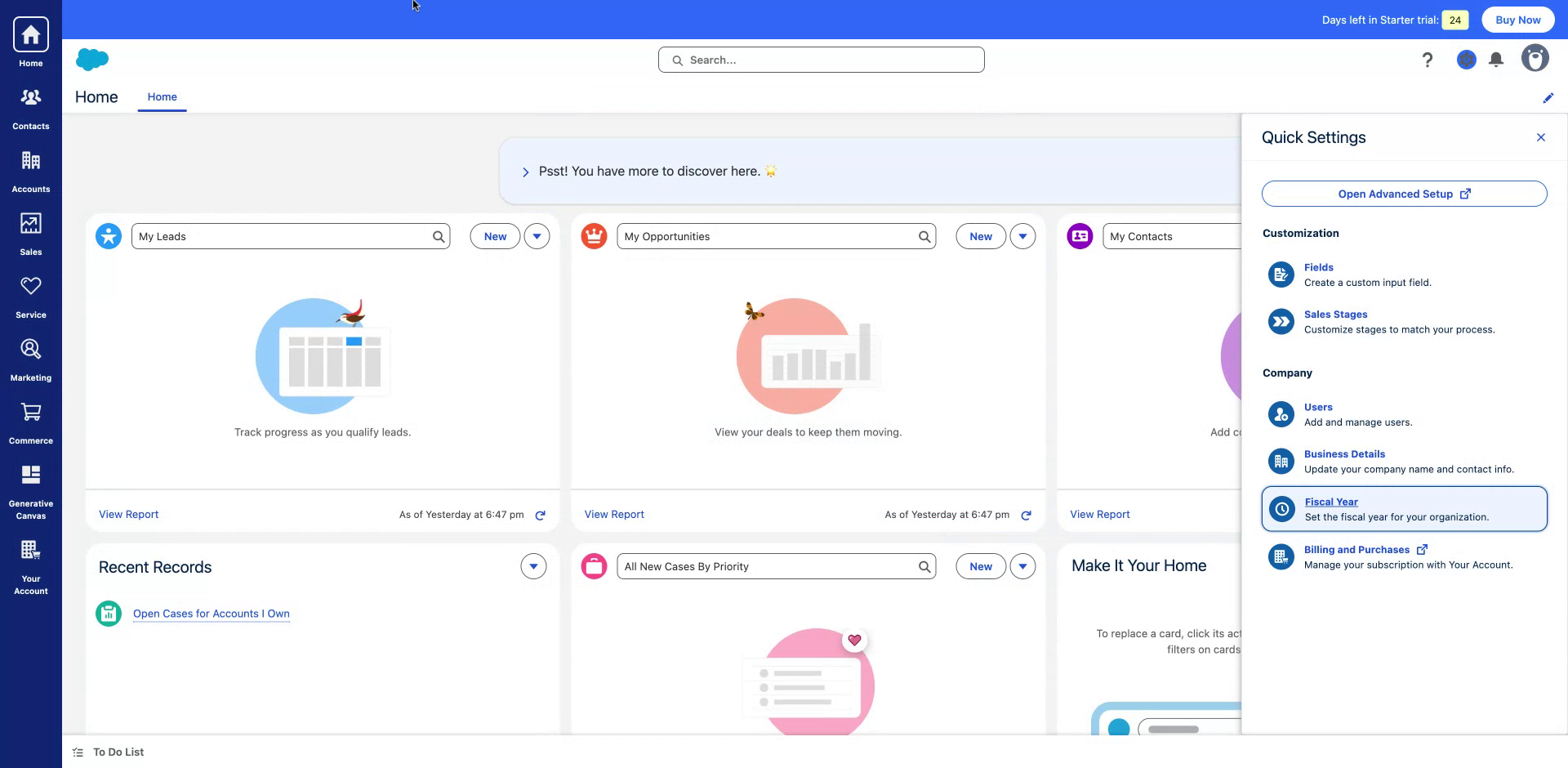Open the dropdown next to New on cases card

pyautogui.click(x=1022, y=565)
